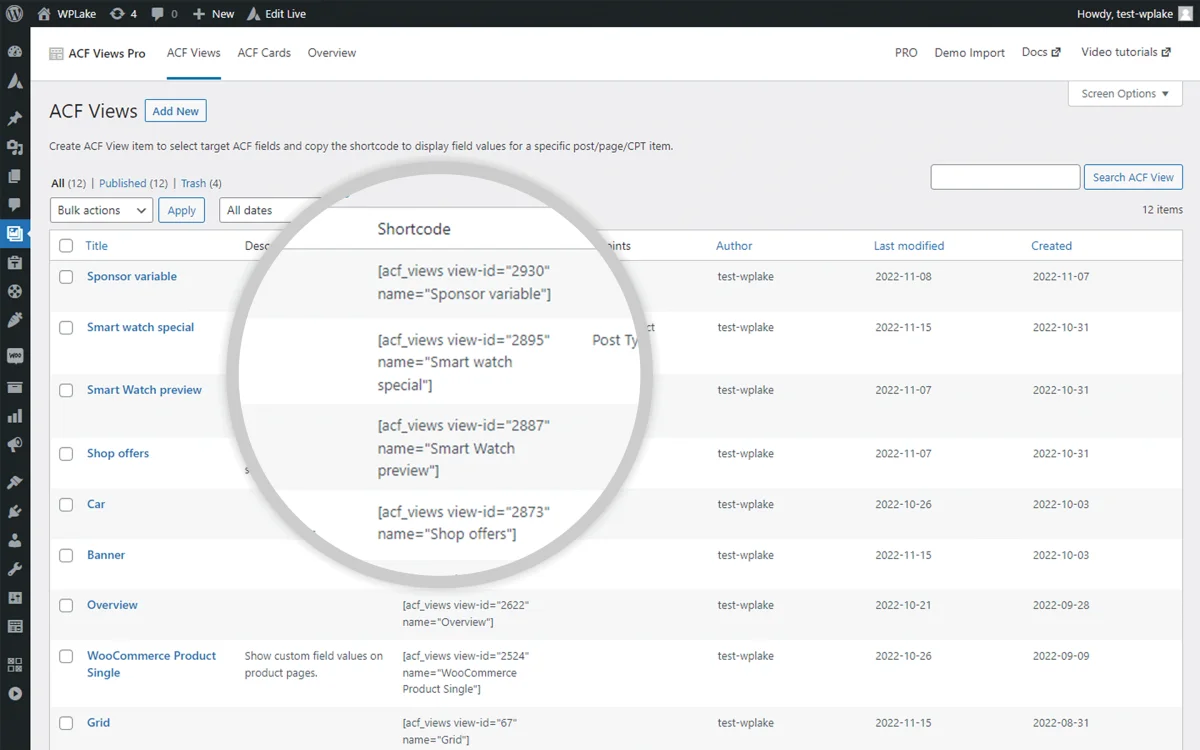
Task: Open the Howdy, test-wplake account menu
Action: (1133, 14)
